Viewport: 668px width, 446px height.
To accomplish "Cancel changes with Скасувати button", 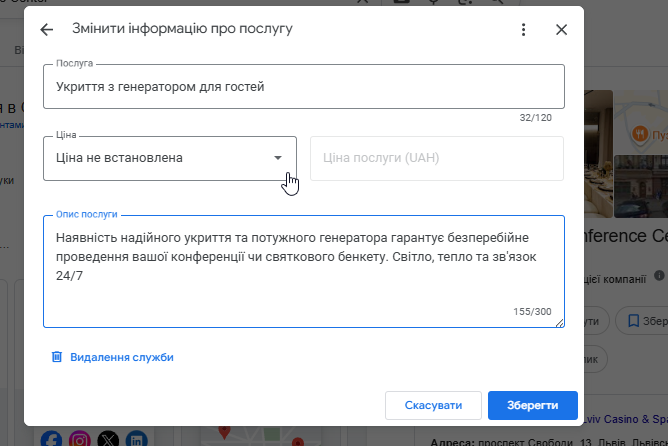I will point(433,405).
